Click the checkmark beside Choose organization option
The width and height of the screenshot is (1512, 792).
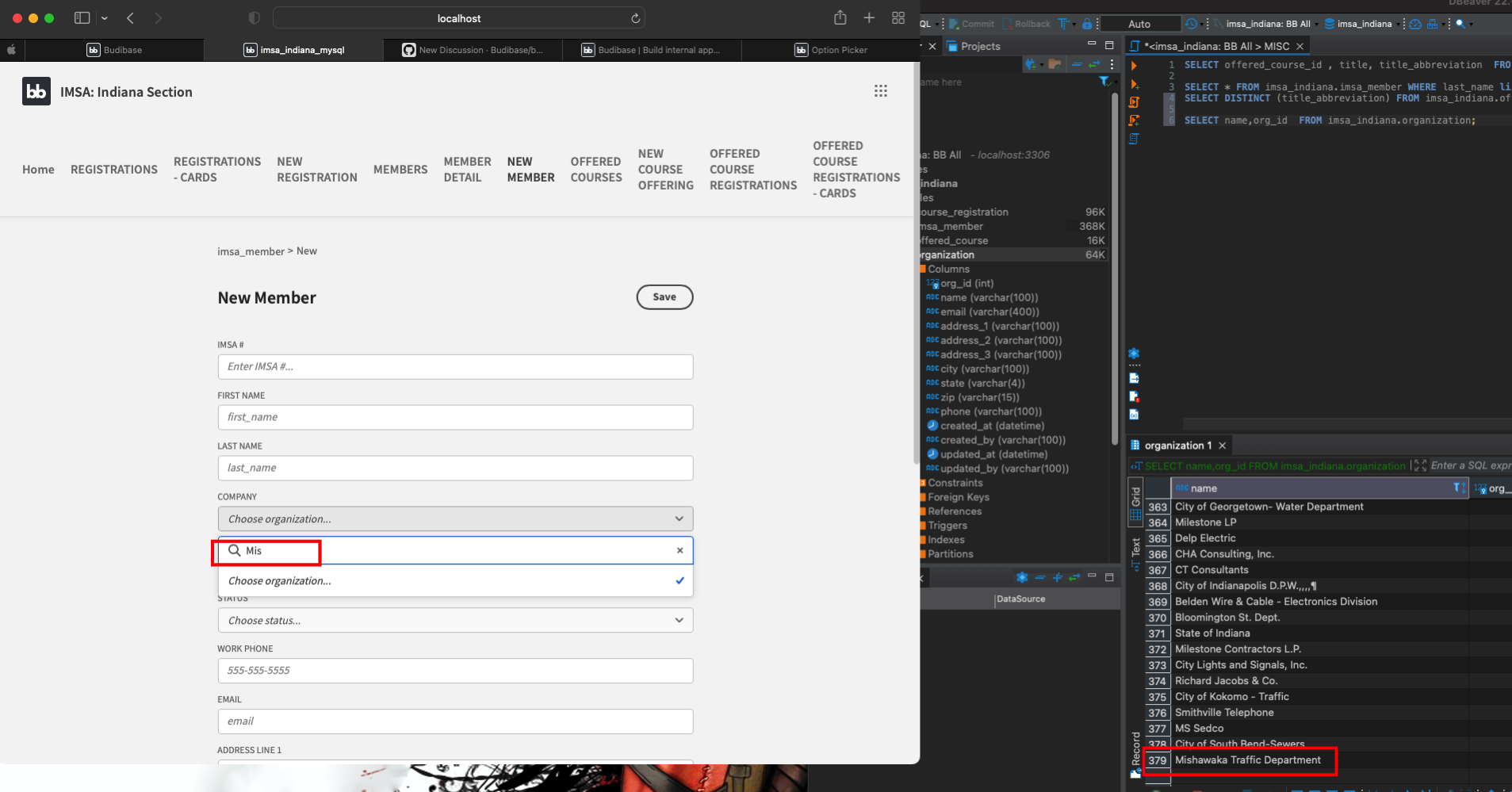(679, 580)
